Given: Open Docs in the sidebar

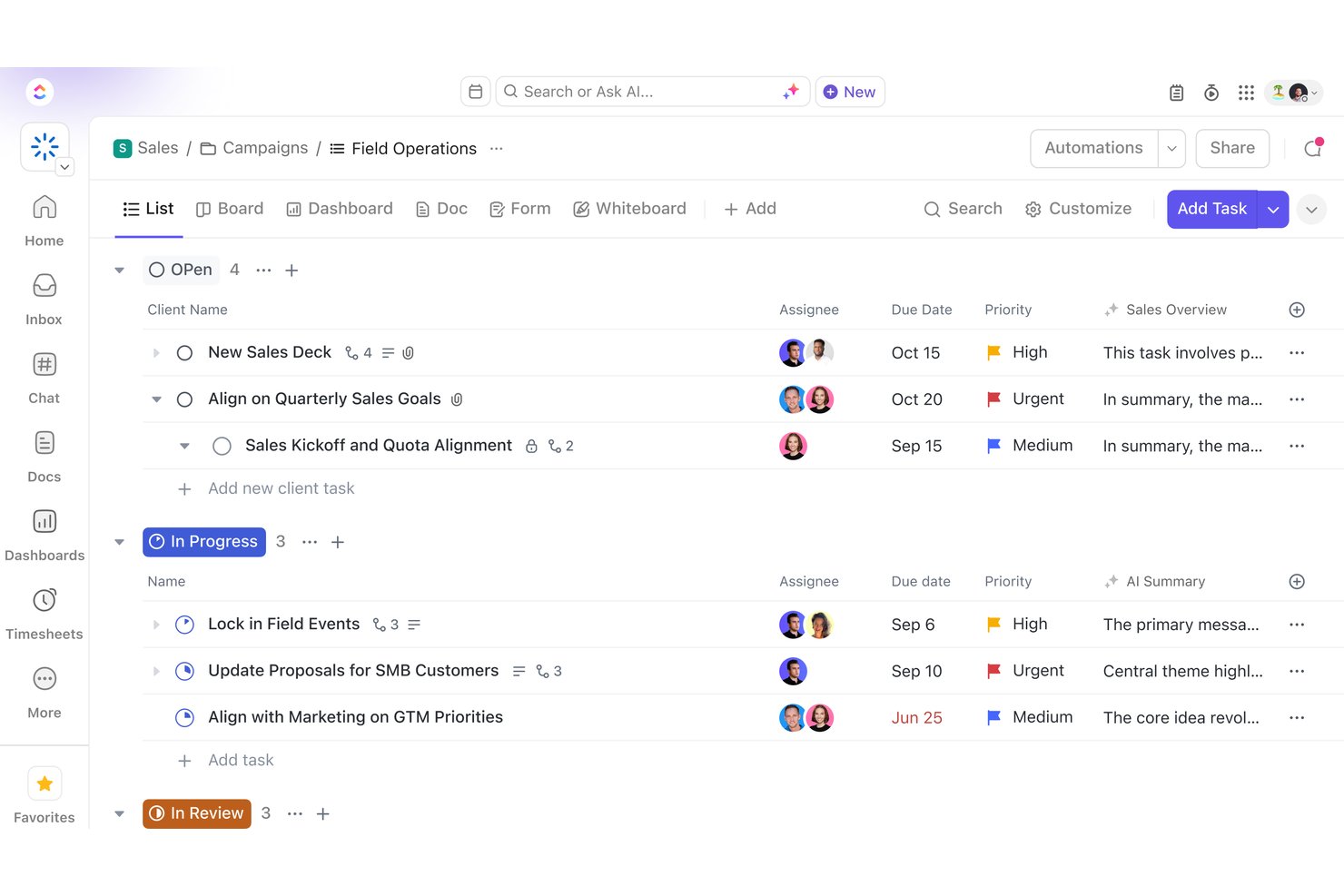Looking at the screenshot, I should tap(44, 443).
